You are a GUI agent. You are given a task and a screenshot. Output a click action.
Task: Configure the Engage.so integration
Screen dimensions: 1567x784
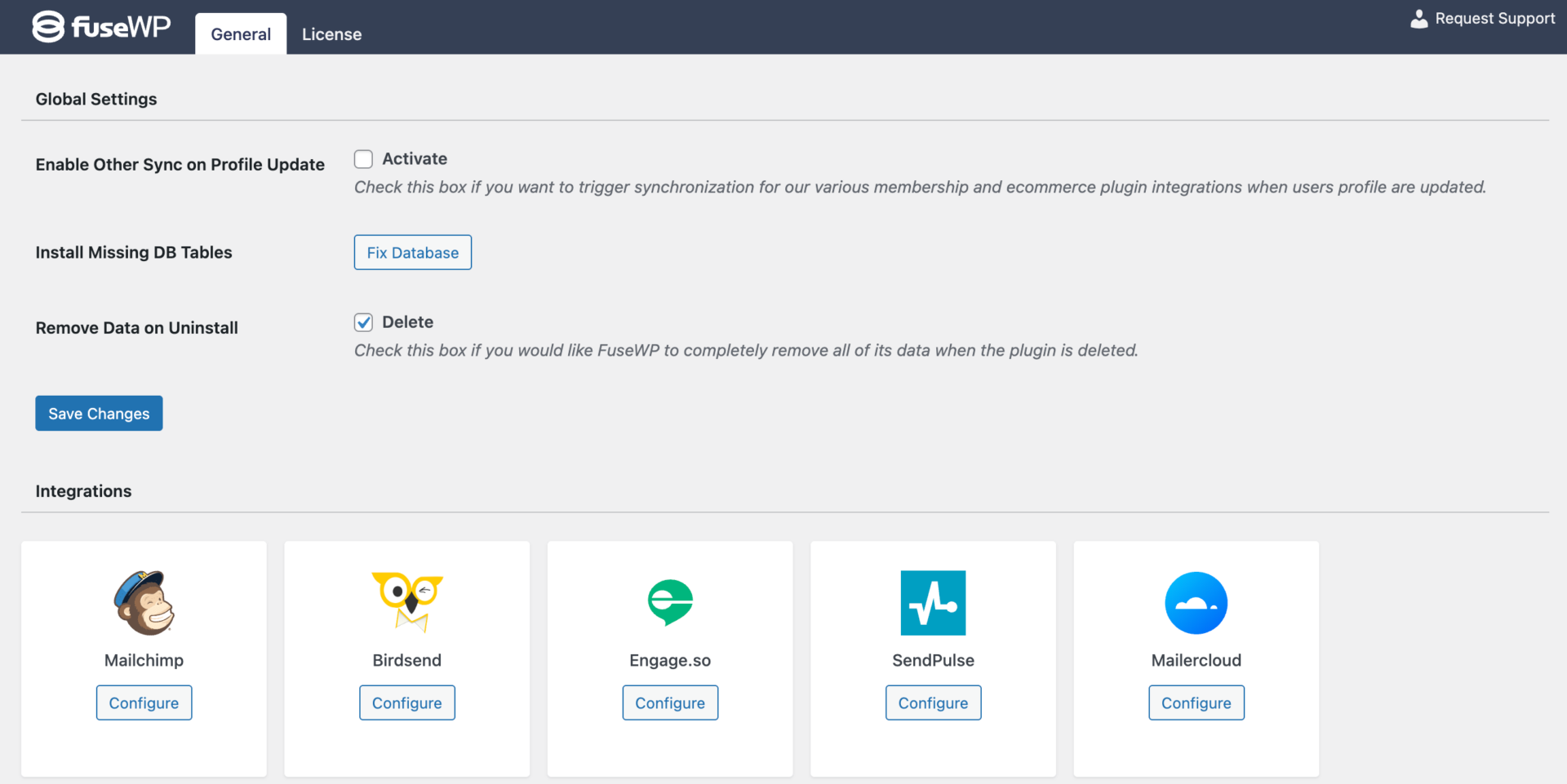pos(669,702)
